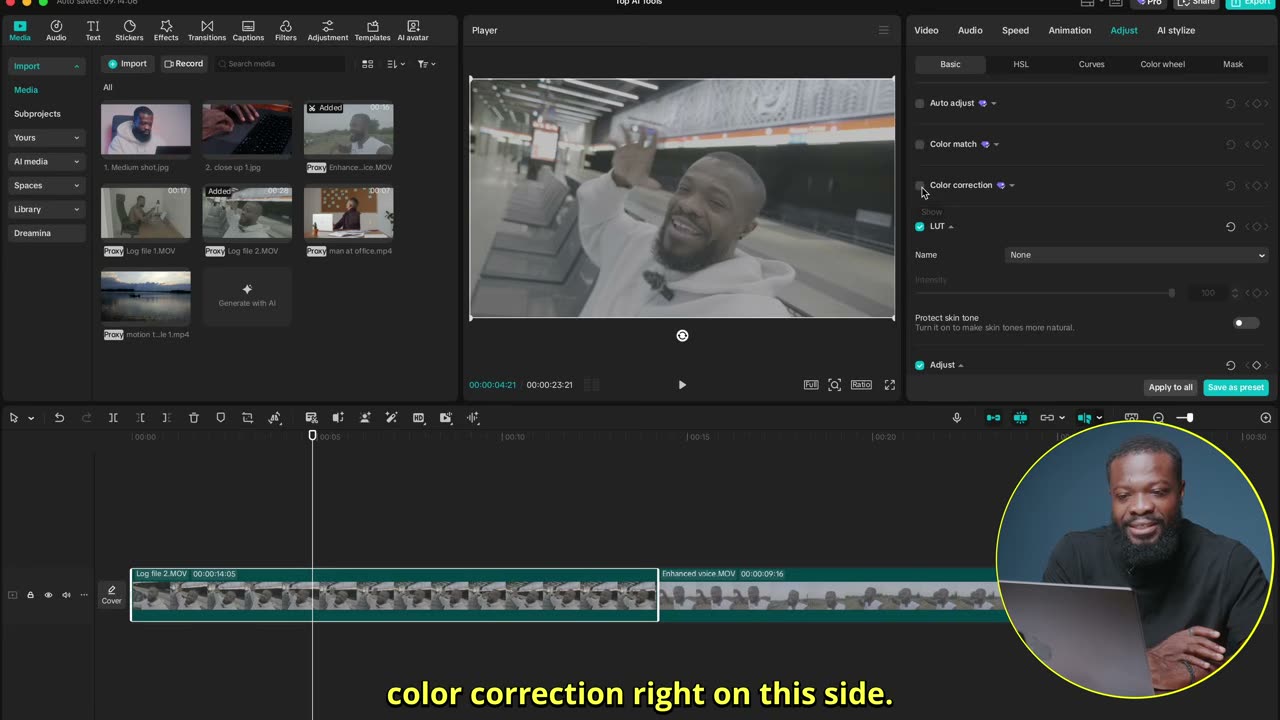Viewport: 1280px width, 720px height.
Task: Open fullscreen player view
Action: 890,385
